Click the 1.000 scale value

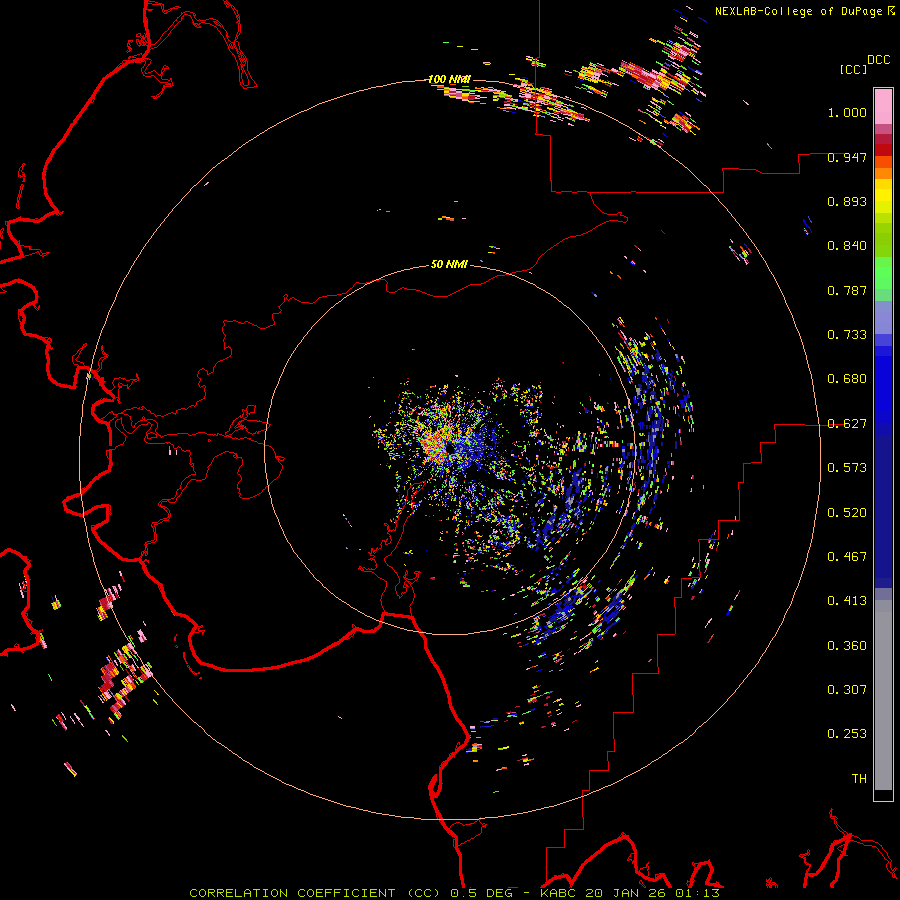coord(847,112)
